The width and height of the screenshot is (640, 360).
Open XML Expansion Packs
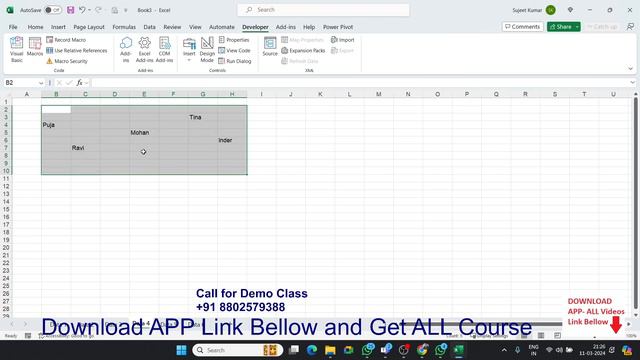click(x=303, y=50)
